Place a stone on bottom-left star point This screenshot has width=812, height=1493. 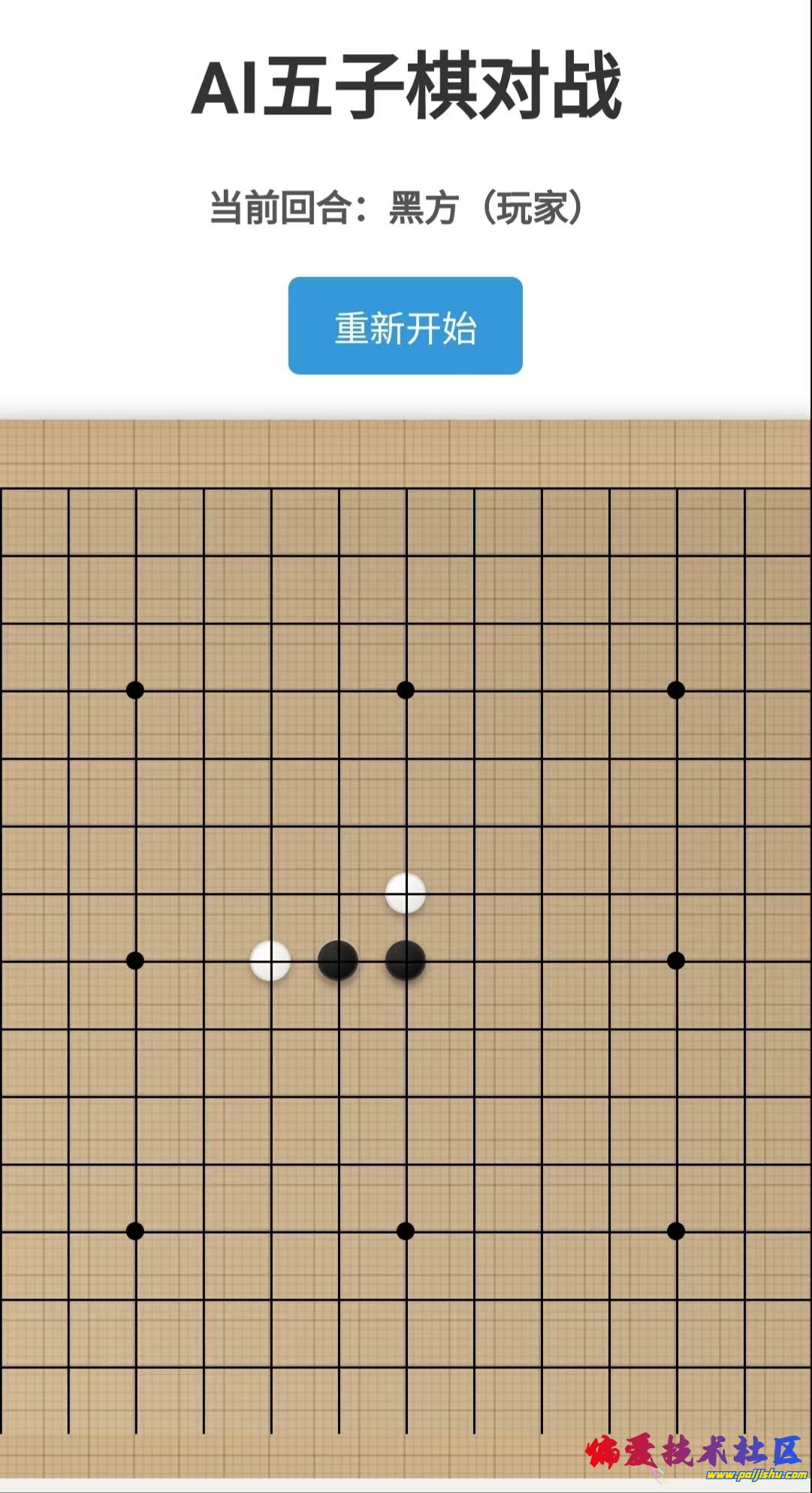[x=135, y=1231]
